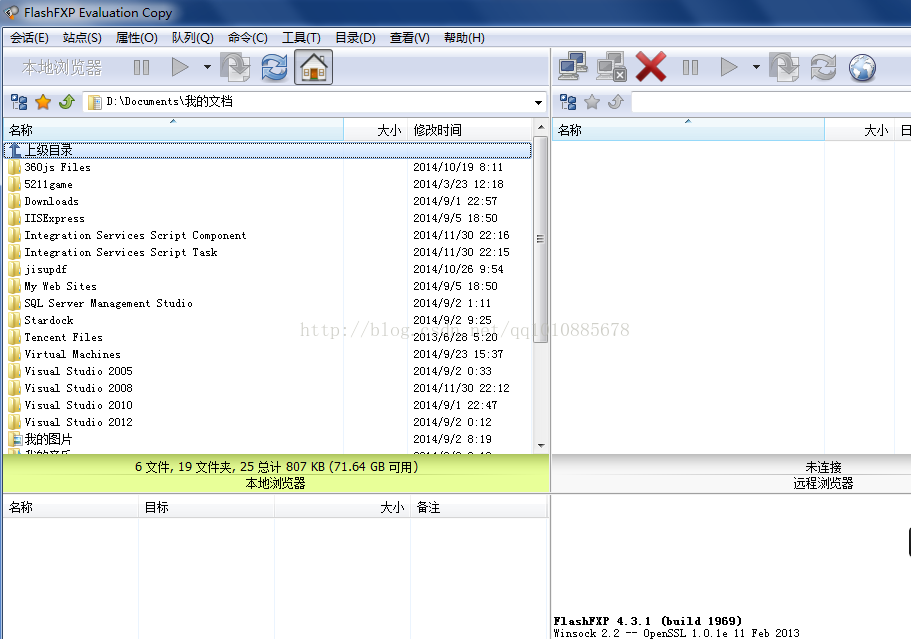Click the globe icon to switch to remote browser

[862, 67]
